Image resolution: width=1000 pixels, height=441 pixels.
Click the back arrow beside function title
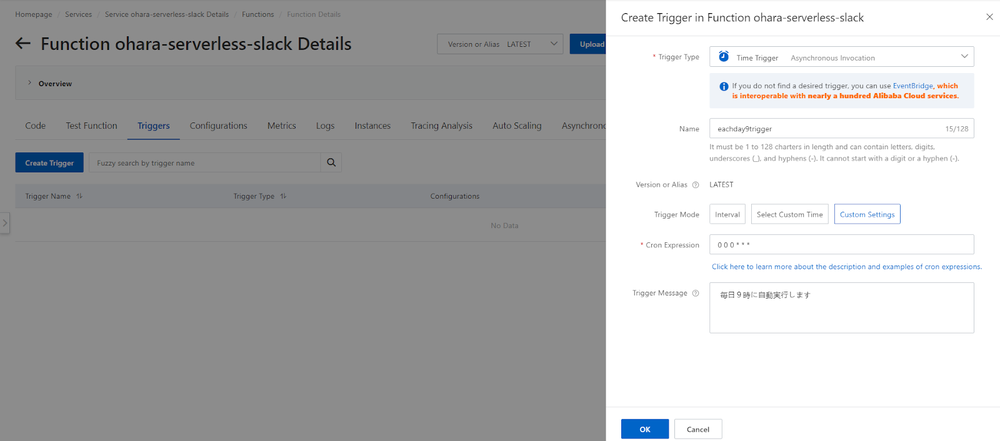23,44
